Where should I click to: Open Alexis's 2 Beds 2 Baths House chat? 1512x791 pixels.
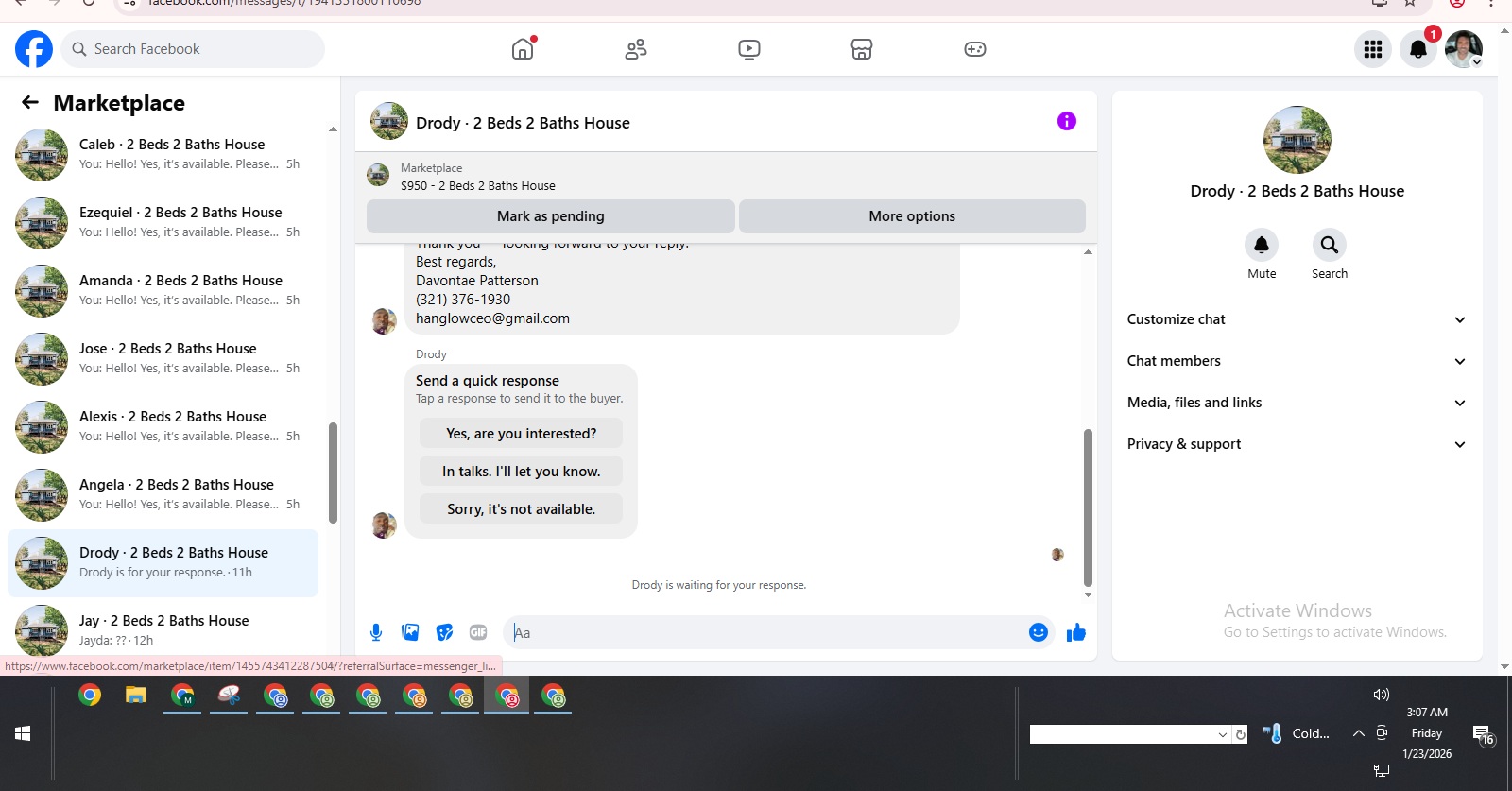coord(163,427)
